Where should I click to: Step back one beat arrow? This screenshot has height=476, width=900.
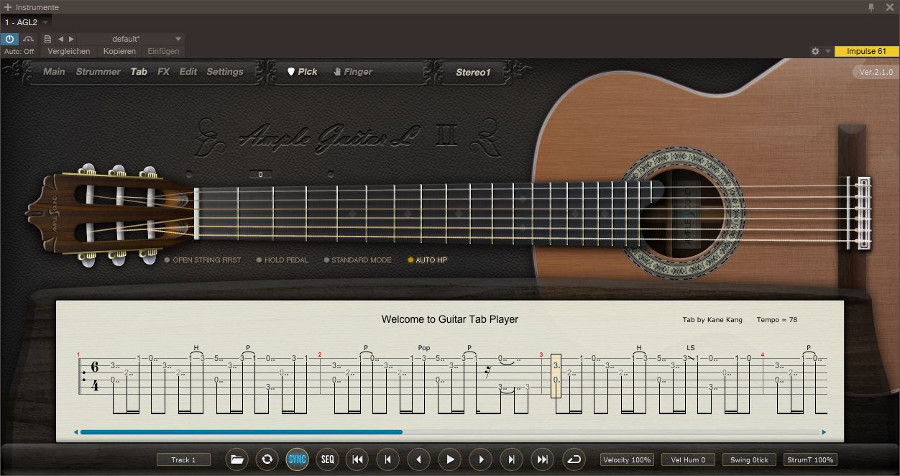[x=419, y=459]
